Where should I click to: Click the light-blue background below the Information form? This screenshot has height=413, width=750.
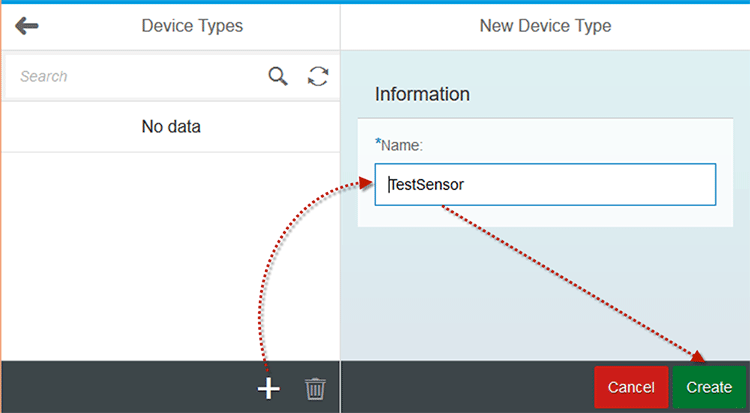pyautogui.click(x=545, y=293)
